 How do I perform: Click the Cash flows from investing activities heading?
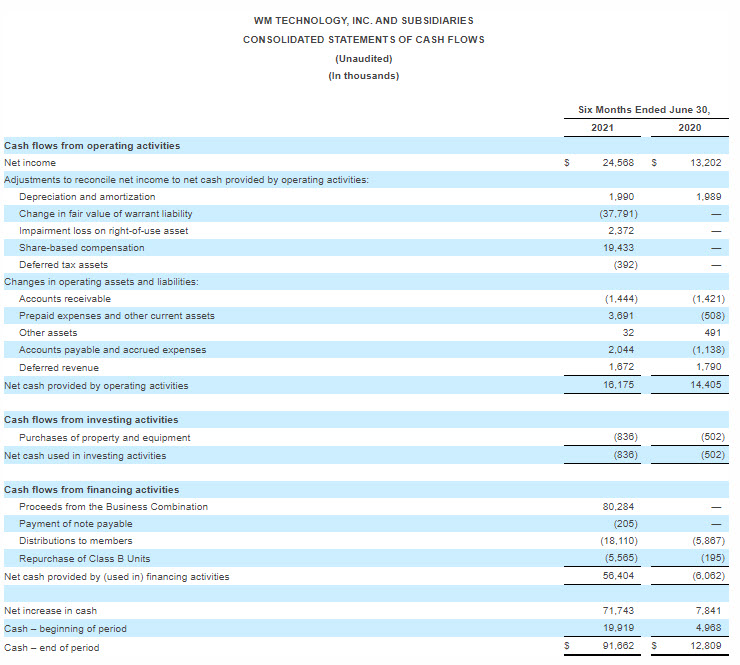coord(91,419)
